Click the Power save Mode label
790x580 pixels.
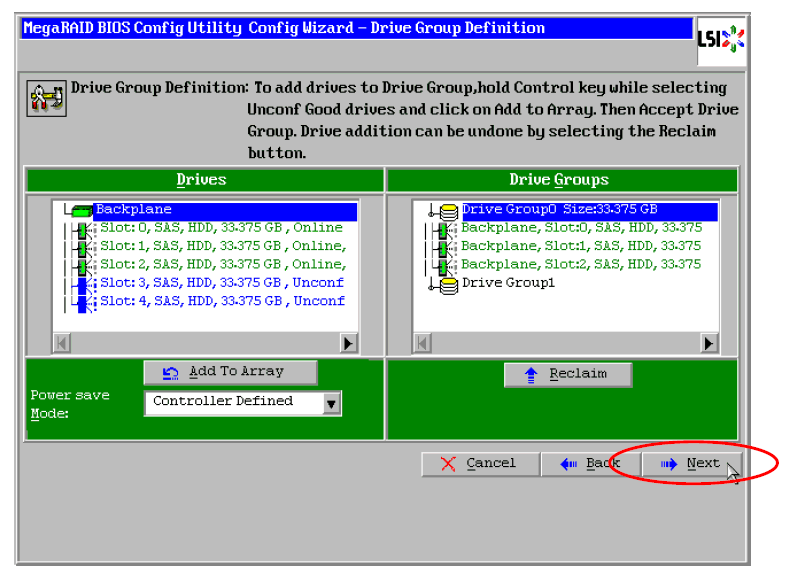pos(70,404)
